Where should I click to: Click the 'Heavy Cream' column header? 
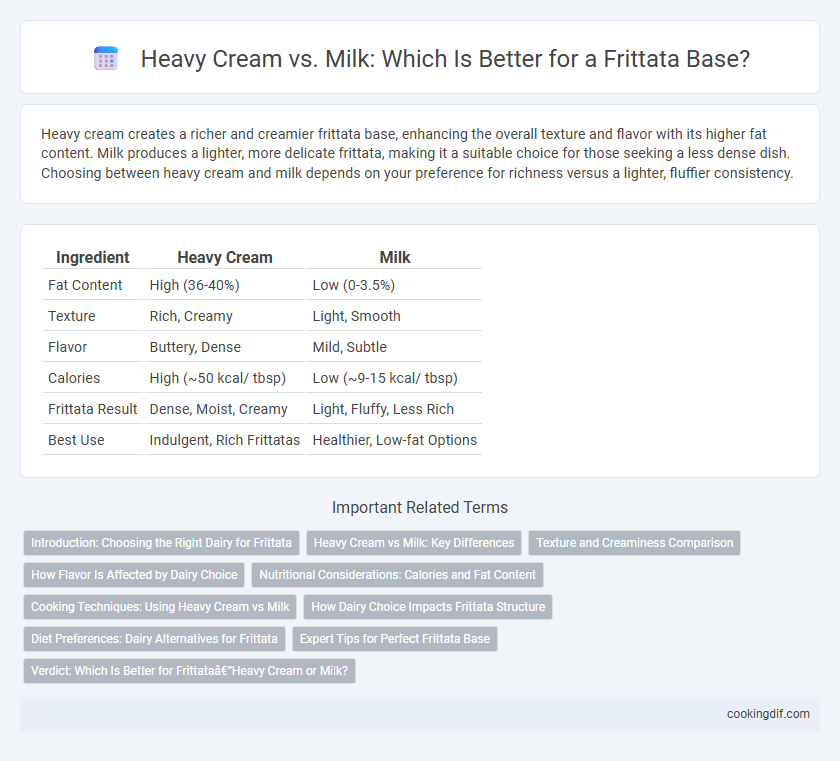tap(225, 258)
